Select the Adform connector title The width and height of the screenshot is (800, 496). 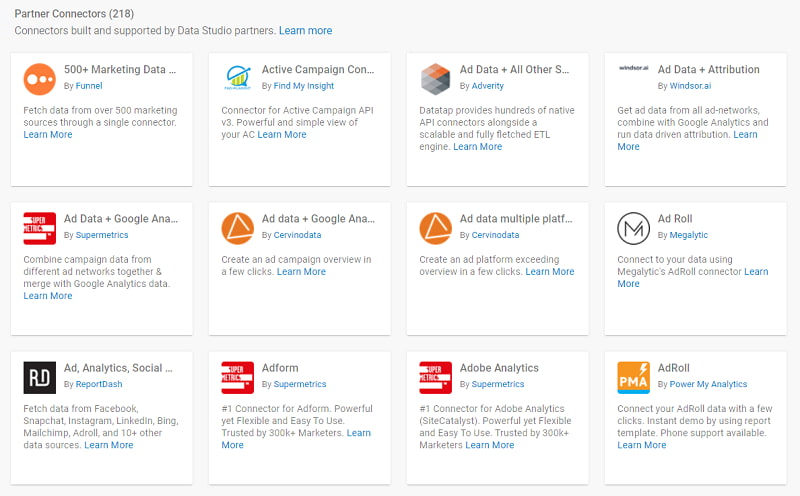click(280, 368)
